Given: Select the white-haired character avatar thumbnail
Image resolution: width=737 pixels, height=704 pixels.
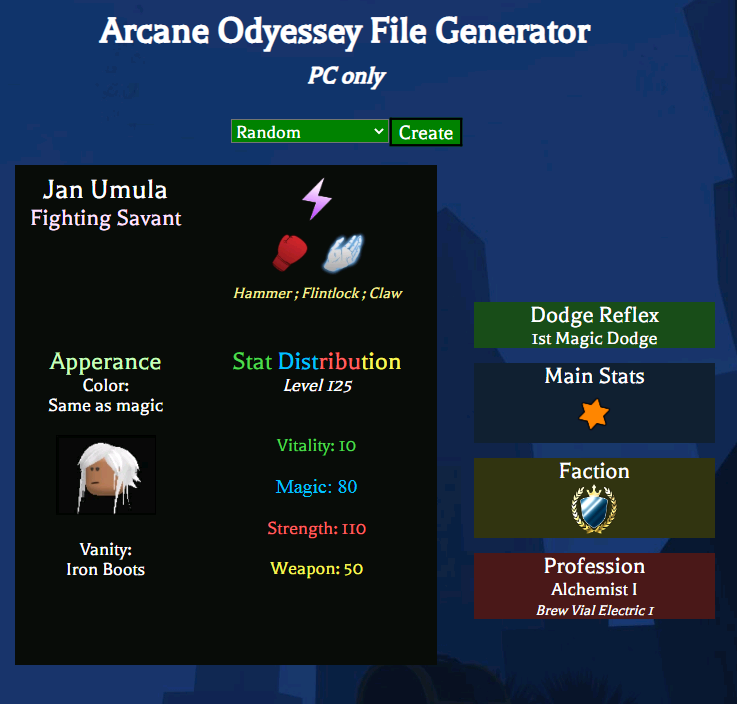Looking at the screenshot, I should pos(106,475).
